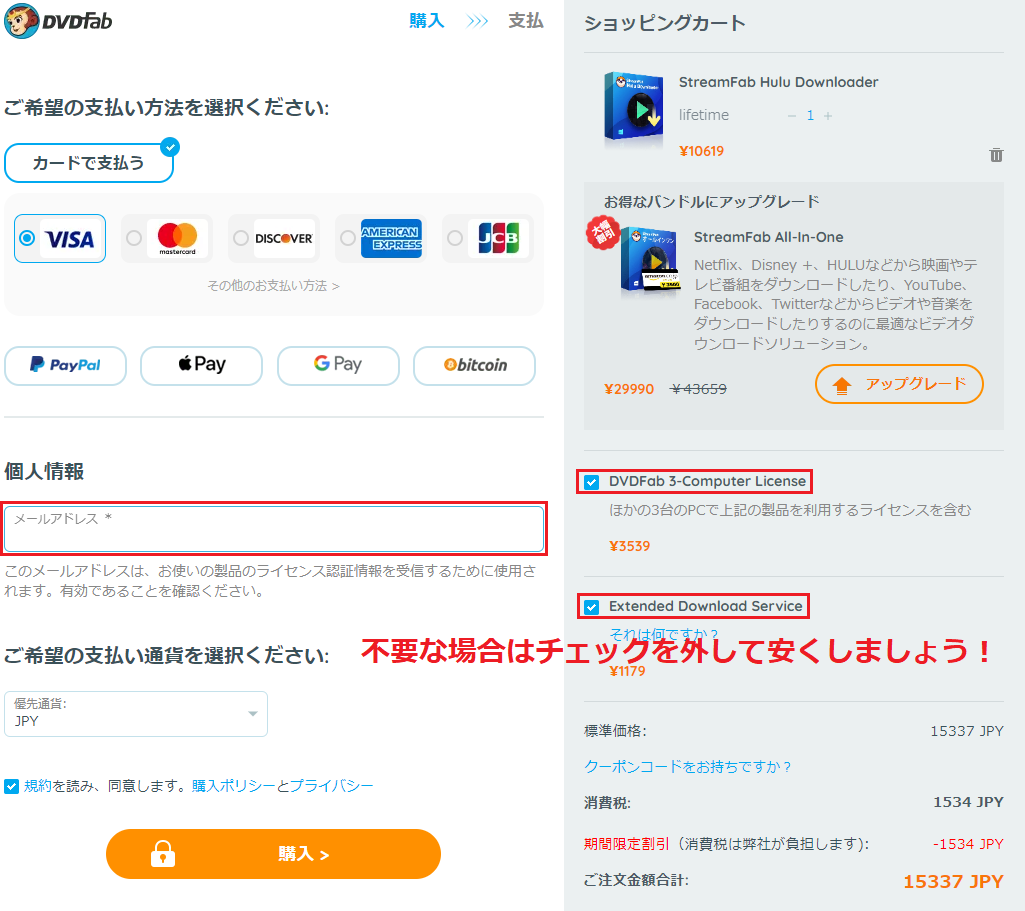Click the -1534 JPY discount amount
Screen dimensions: 1025x911
[968, 844]
